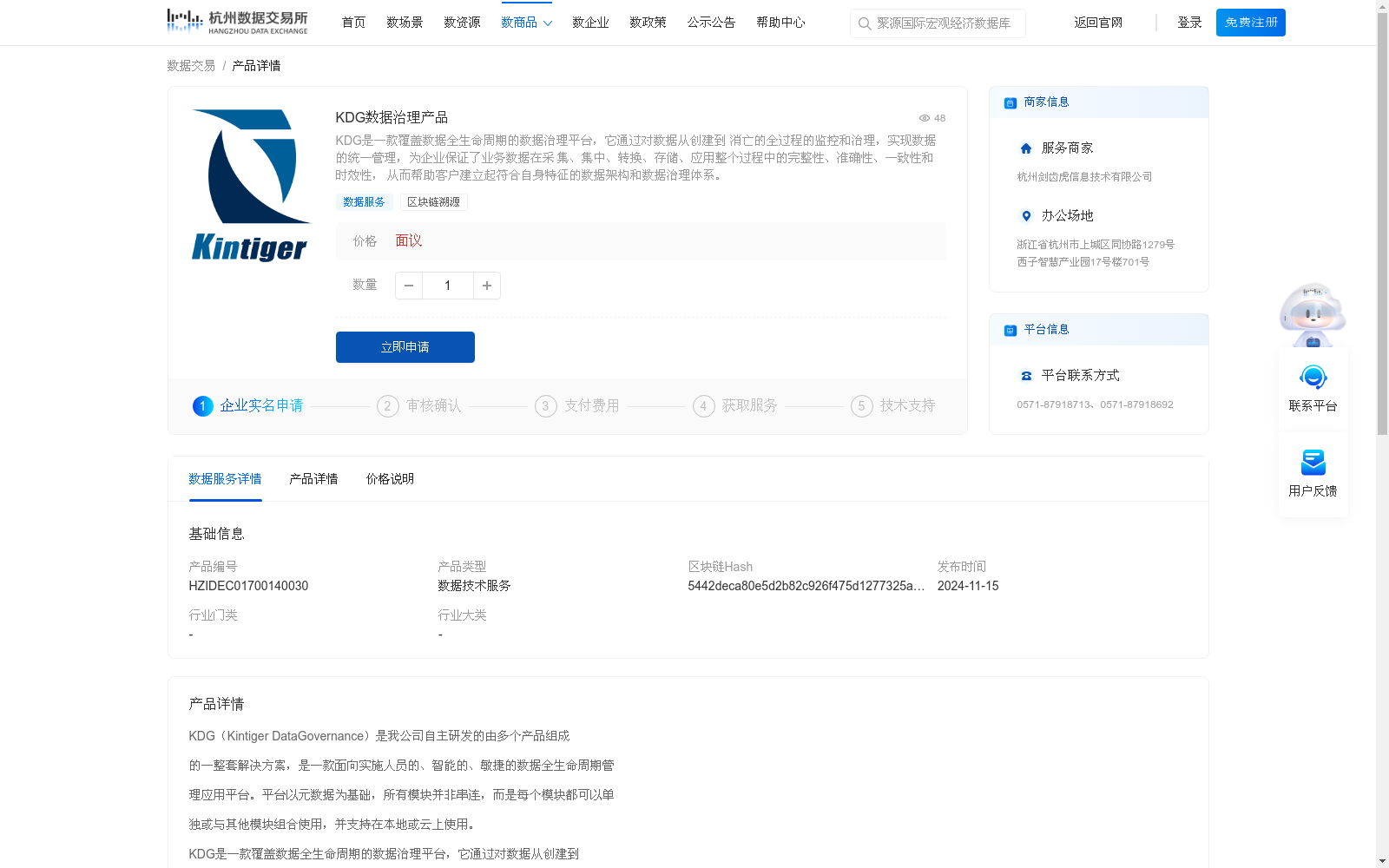Click the 返回官网 link
This screenshot has width=1389, height=868.
pyautogui.click(x=1098, y=23)
